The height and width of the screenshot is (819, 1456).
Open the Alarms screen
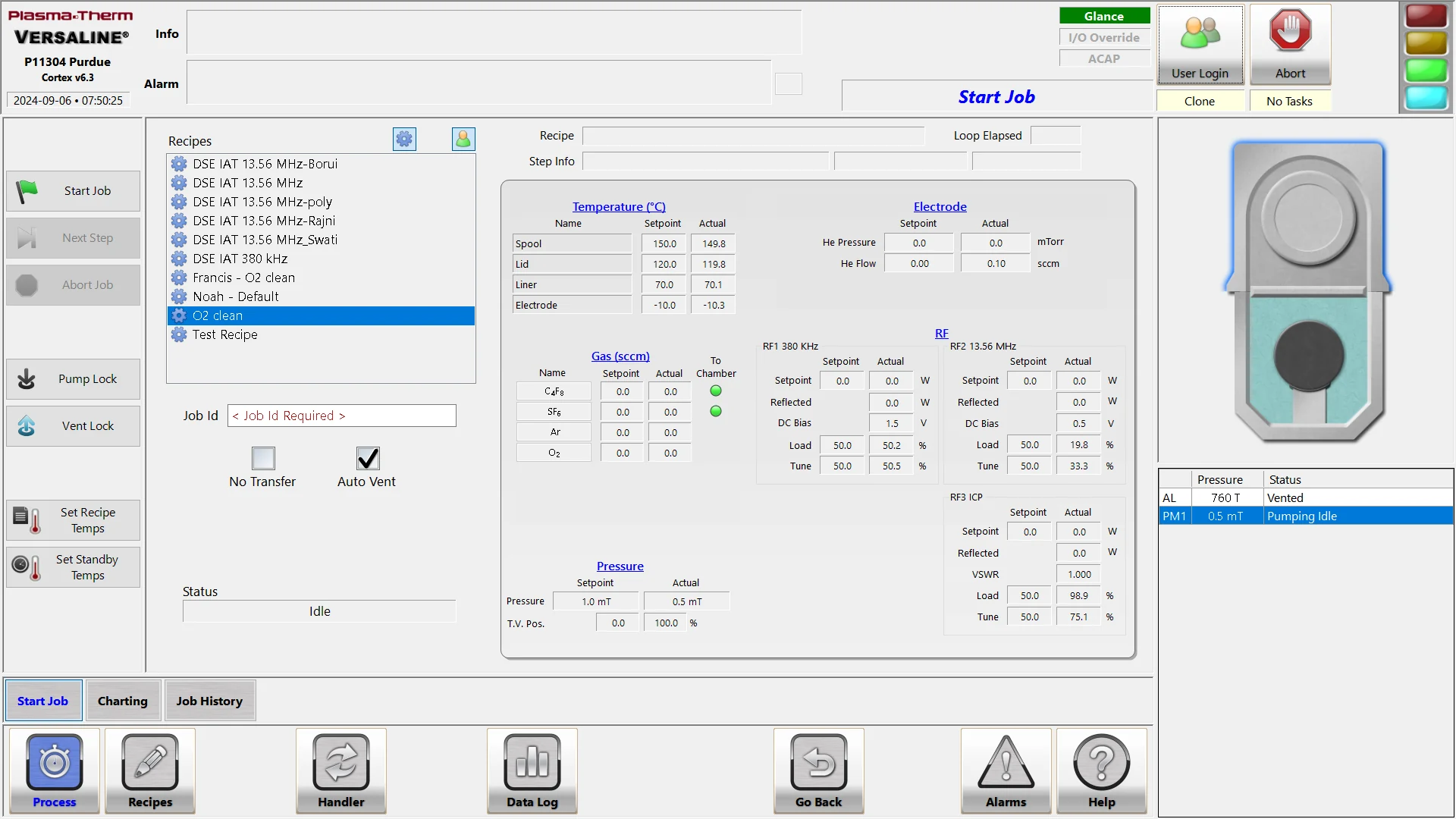click(x=1006, y=770)
